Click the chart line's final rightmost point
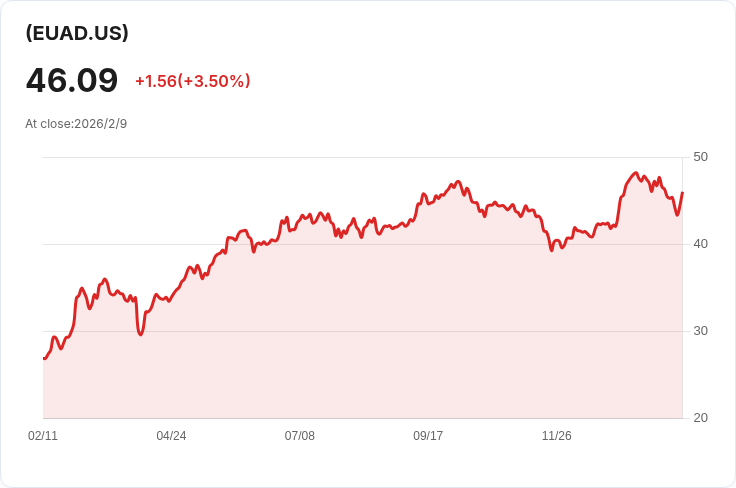 (682, 192)
